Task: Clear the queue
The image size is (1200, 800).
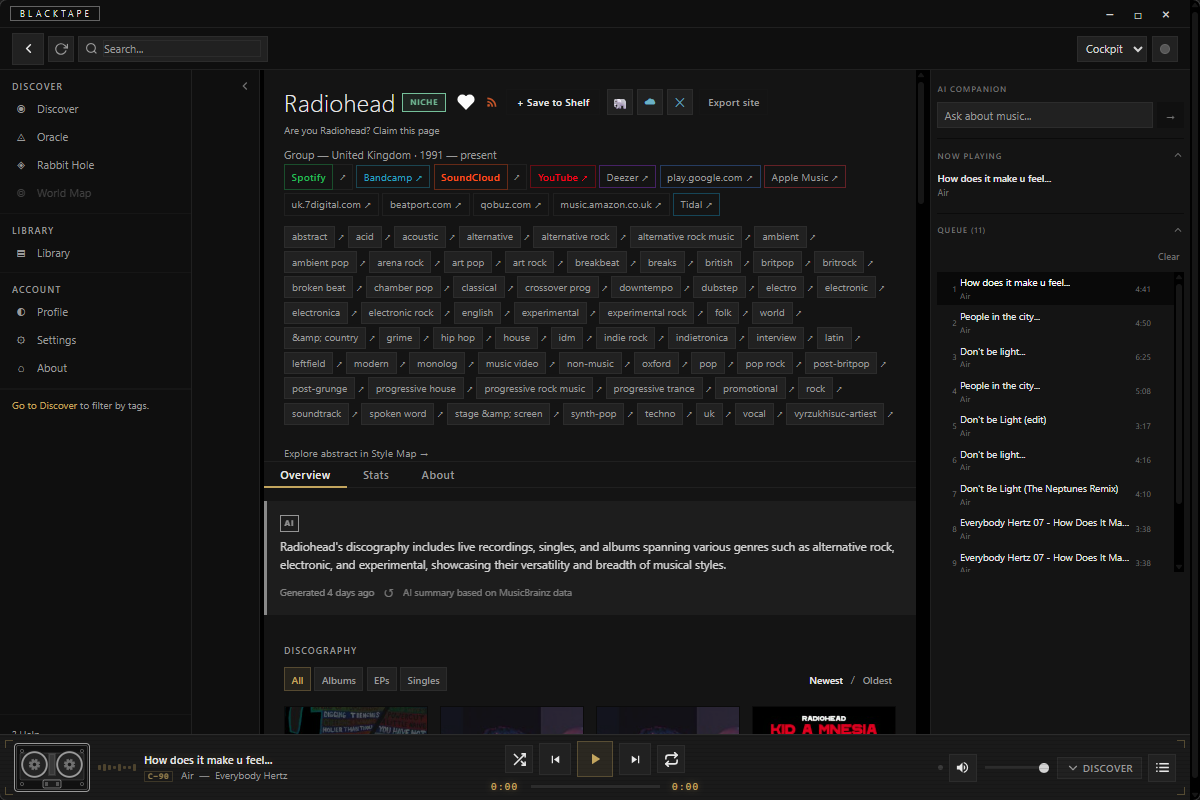Action: pos(1168,257)
